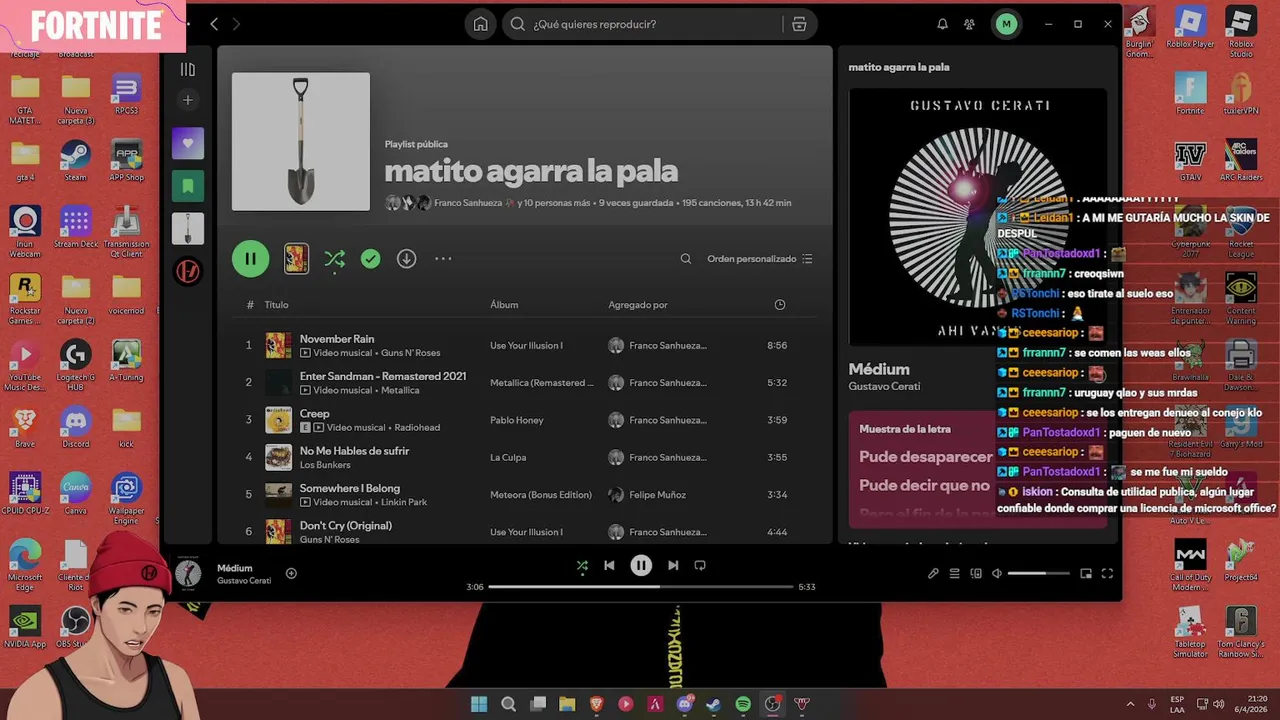Show hidden tray icons chevron
Screen dimensions: 1280x720
tap(1130, 704)
